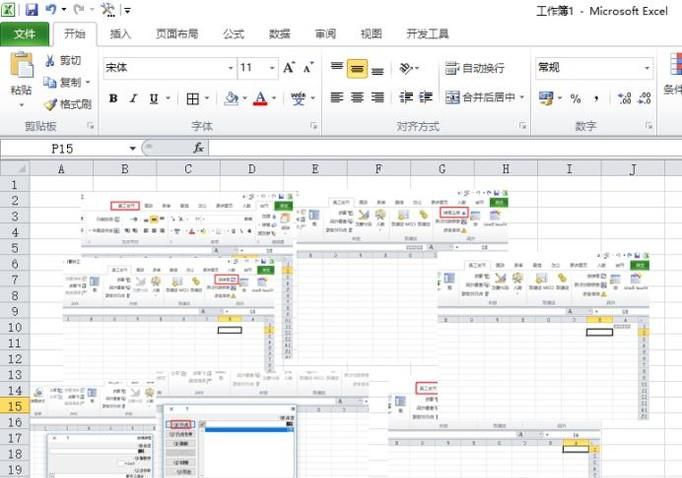The height and width of the screenshot is (478, 682).
Task: Open the 常规 number format dropdown
Action: [x=647, y=68]
